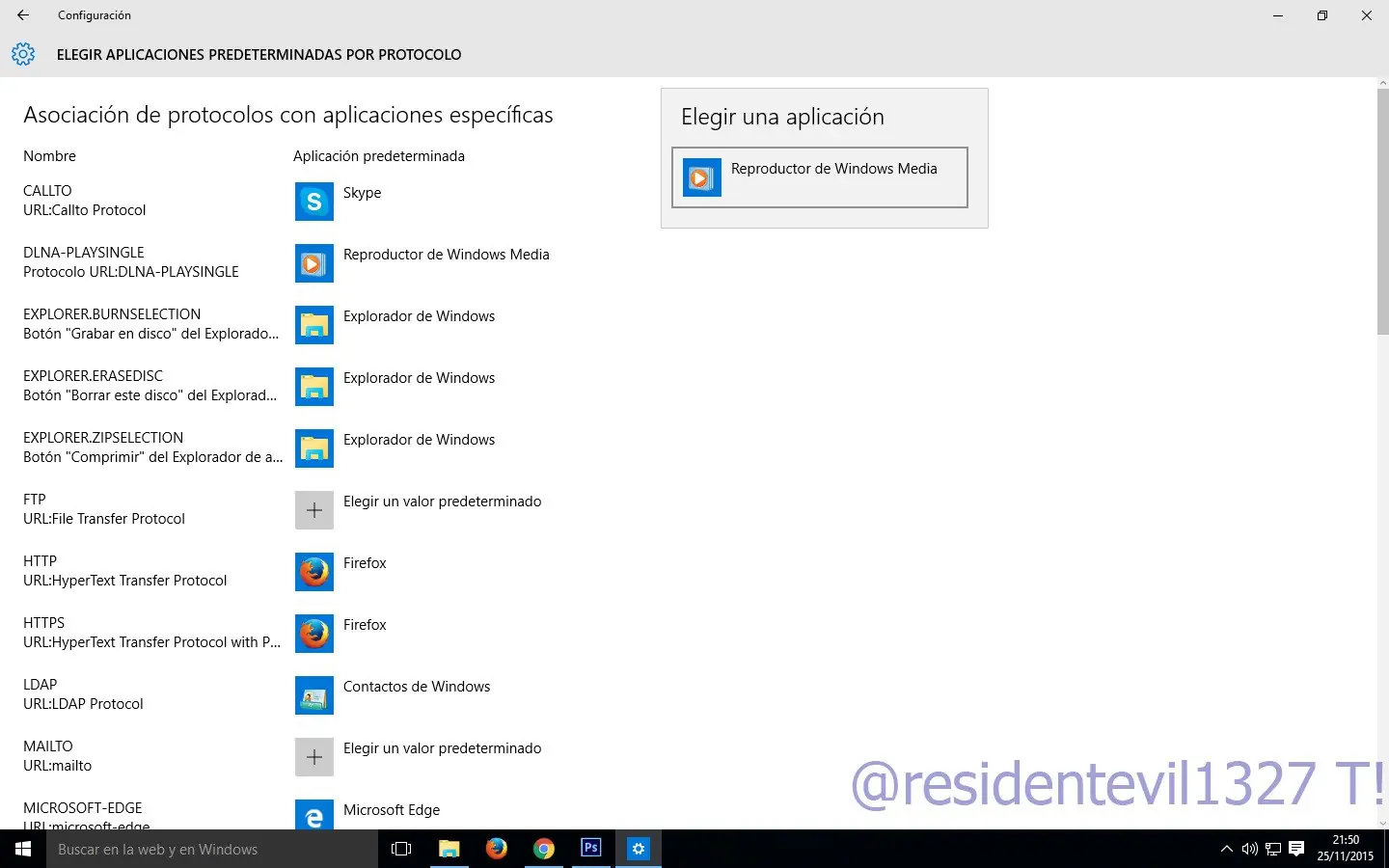The width and height of the screenshot is (1389, 868).
Task: Click the plus icon for FTP protocol
Action: coord(314,510)
